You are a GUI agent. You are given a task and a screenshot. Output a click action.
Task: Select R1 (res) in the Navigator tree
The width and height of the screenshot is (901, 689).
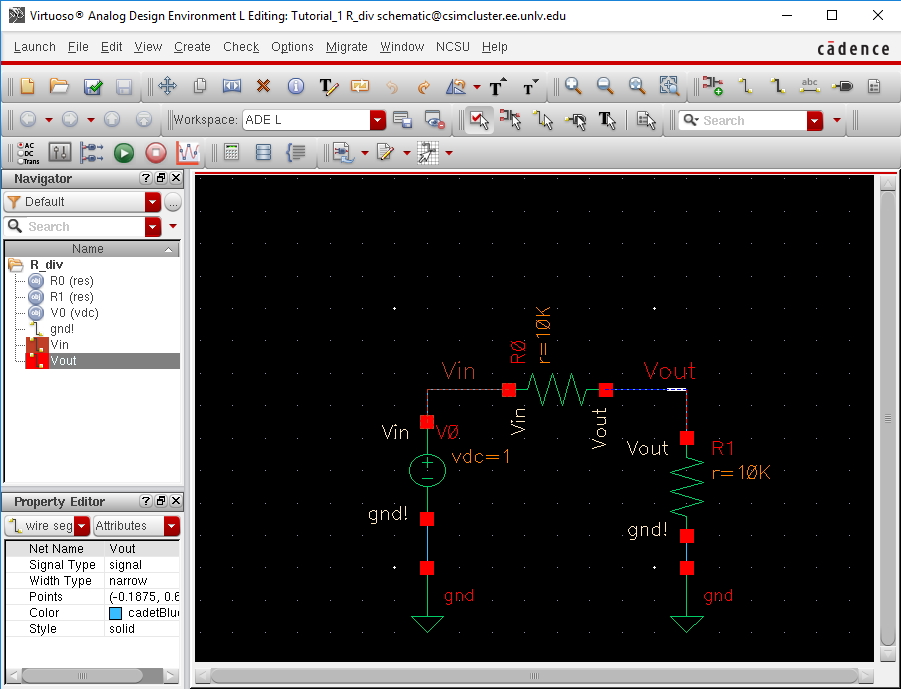[71, 297]
